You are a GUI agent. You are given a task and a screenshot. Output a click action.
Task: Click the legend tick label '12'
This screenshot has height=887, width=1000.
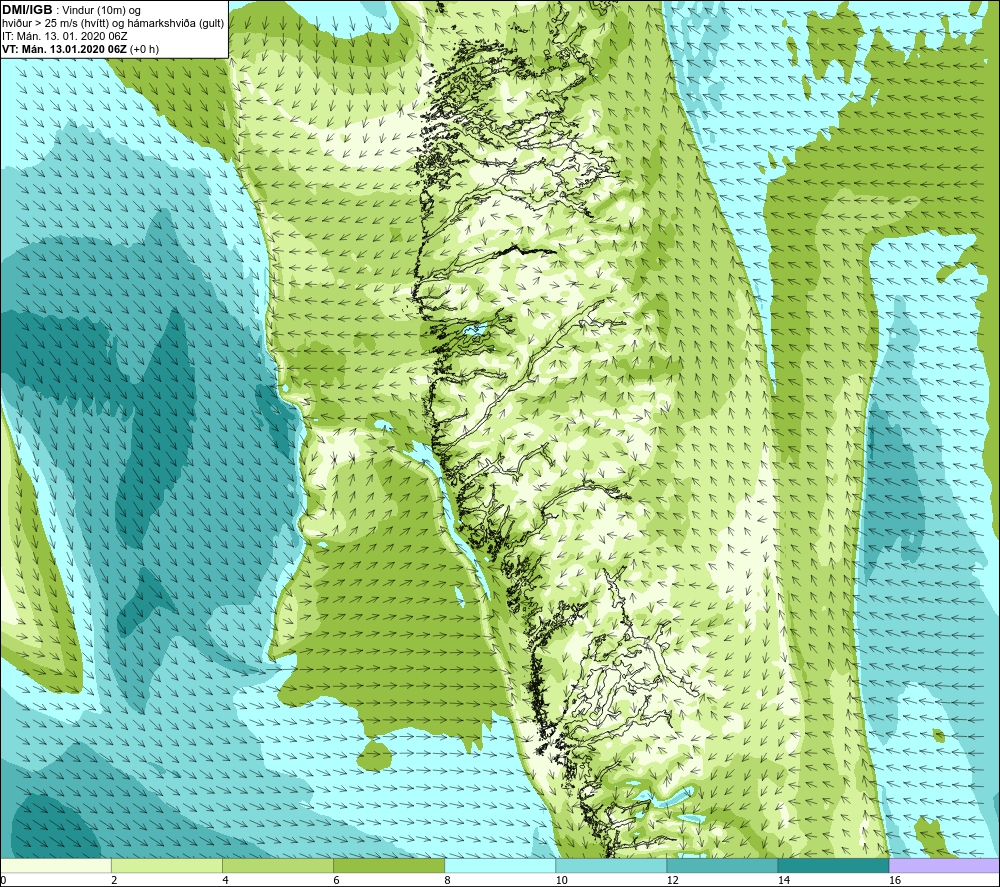(x=672, y=880)
